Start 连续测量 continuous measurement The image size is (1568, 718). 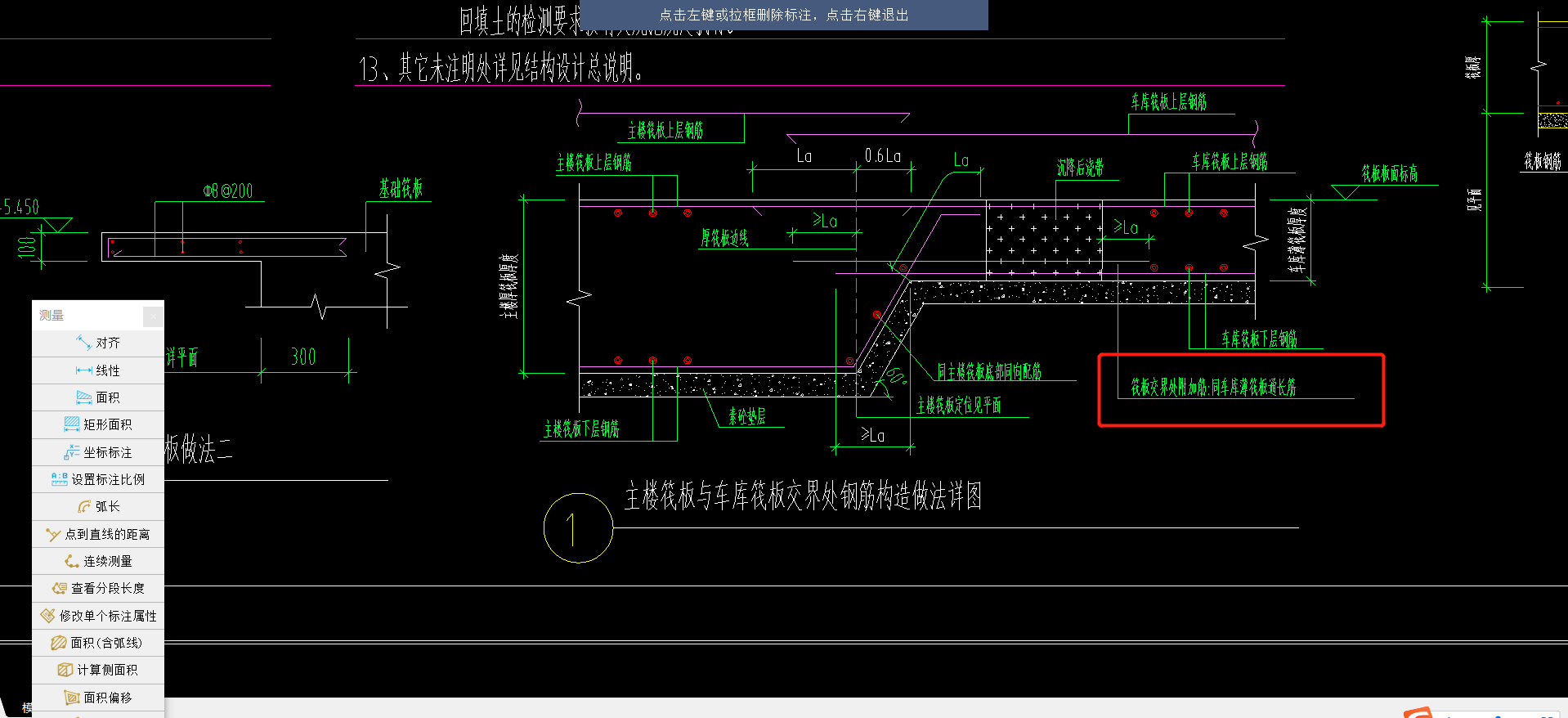coord(98,561)
